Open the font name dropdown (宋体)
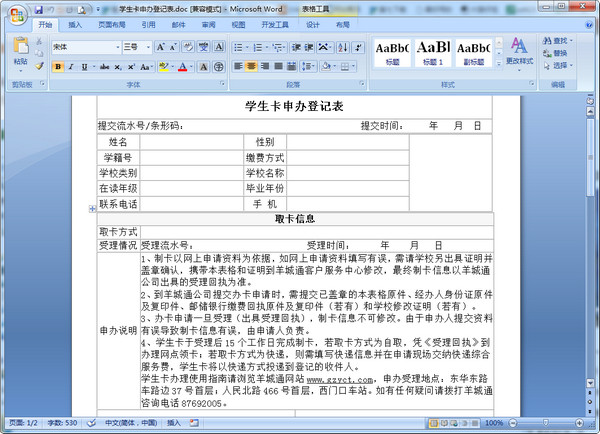The image size is (600, 434). pos(84,47)
